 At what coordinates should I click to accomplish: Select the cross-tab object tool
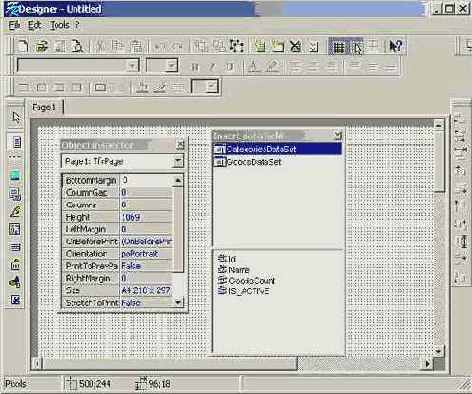[15, 230]
